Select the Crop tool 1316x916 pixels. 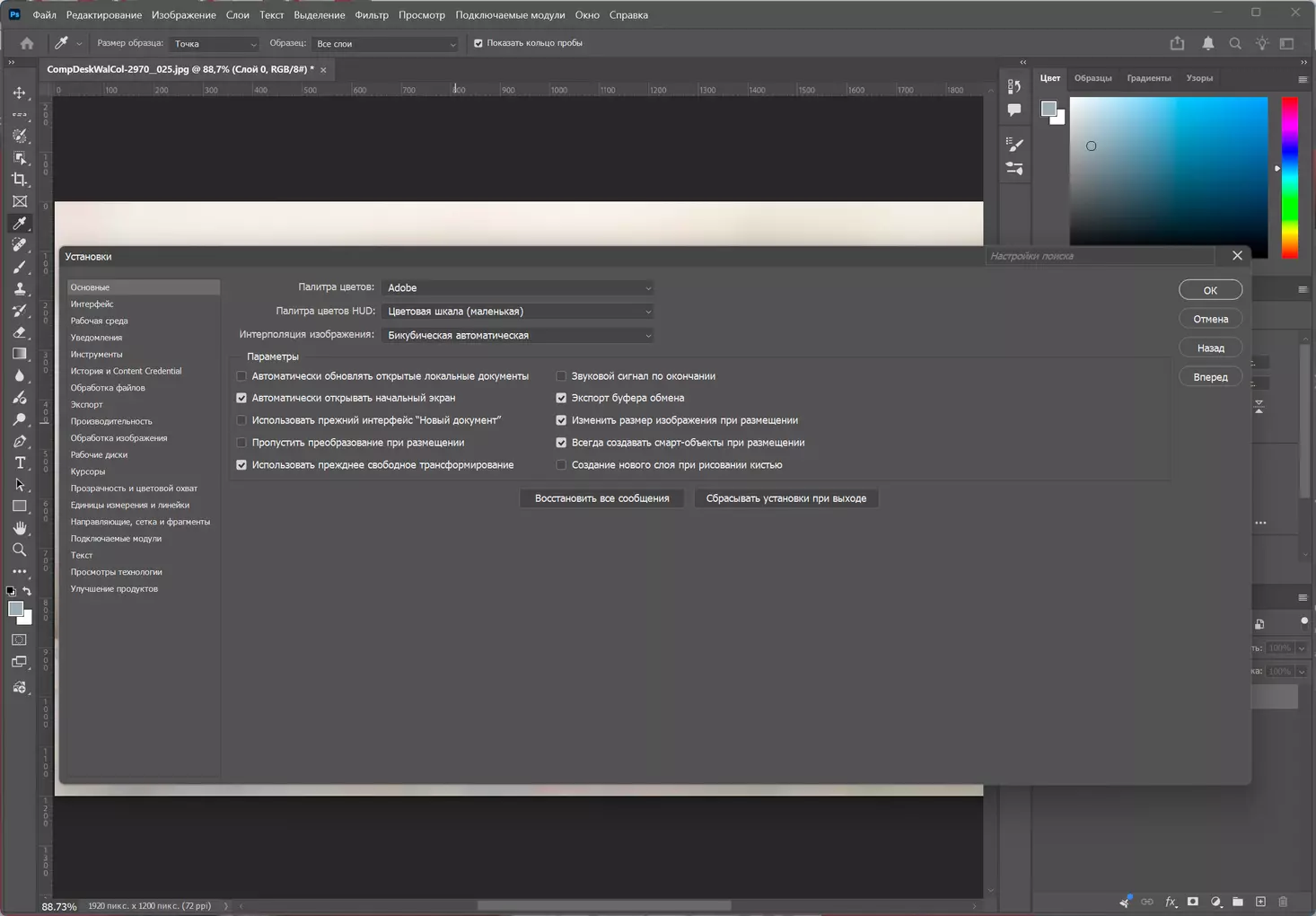[x=20, y=180]
